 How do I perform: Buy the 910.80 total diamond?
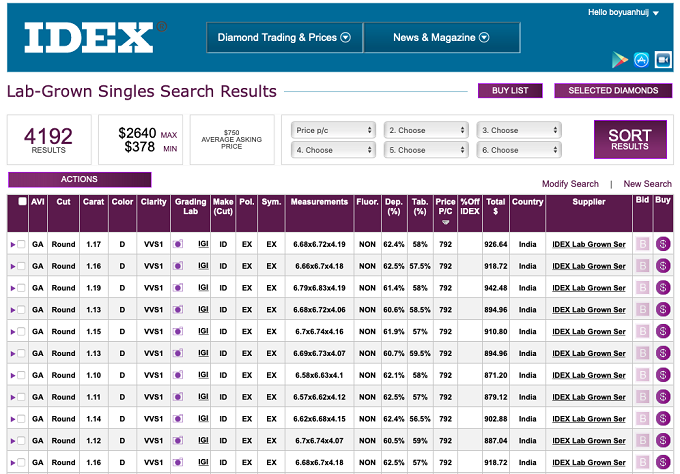coord(663,331)
